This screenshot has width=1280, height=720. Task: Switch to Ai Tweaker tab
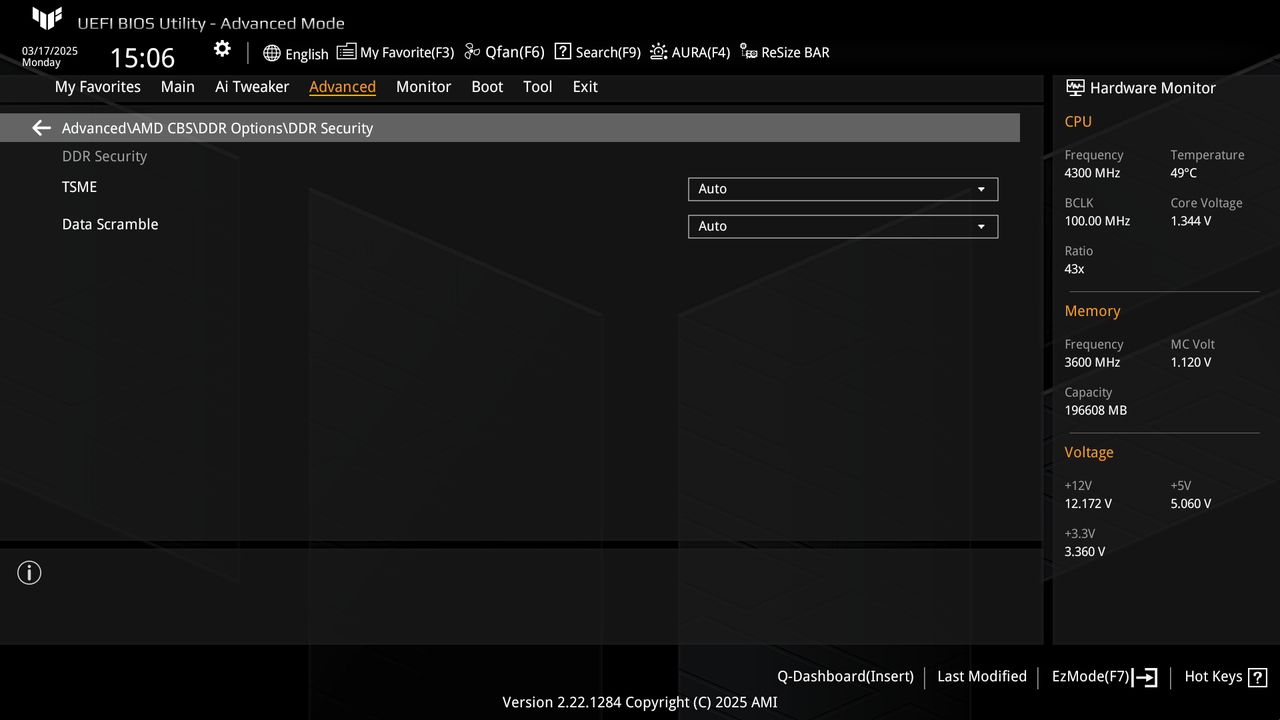pyautogui.click(x=252, y=87)
